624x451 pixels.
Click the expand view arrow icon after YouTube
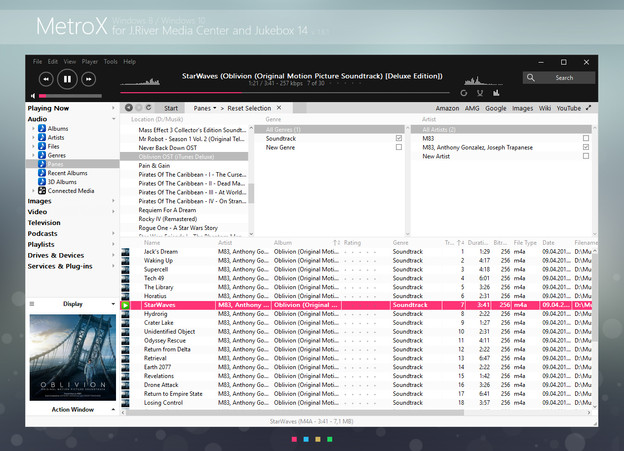click(x=589, y=107)
